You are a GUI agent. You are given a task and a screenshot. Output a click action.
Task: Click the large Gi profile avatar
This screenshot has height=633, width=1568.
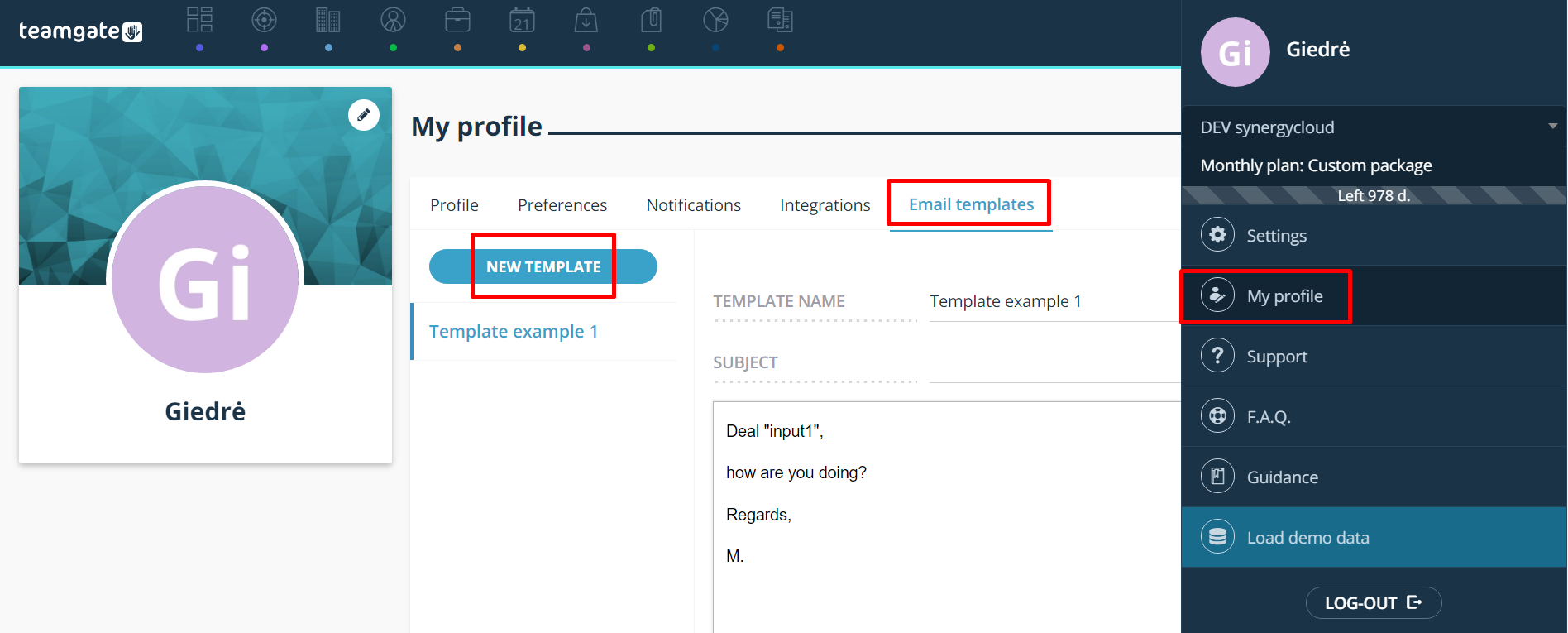tap(205, 279)
